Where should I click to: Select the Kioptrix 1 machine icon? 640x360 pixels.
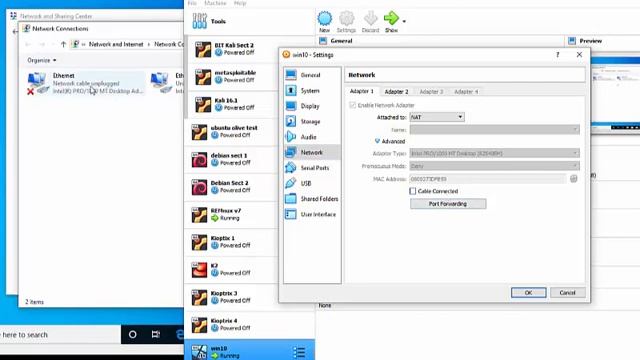coord(199,242)
